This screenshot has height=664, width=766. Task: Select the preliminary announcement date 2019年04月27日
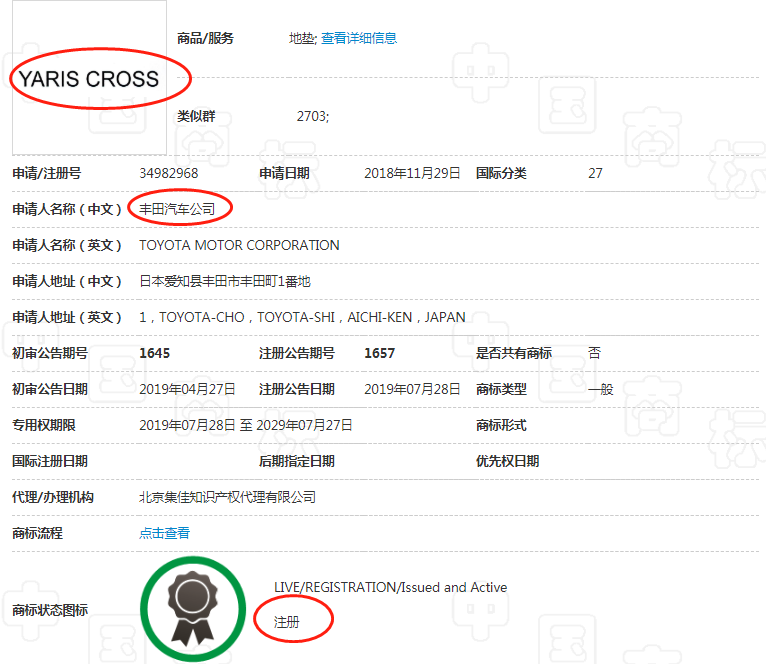187,389
